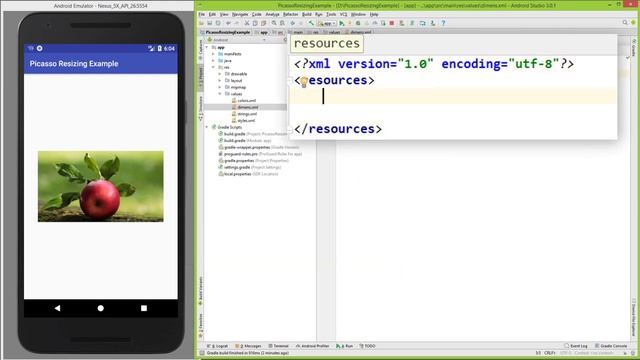The width and height of the screenshot is (640, 360).
Task: Open the Refactor menu
Action: (291, 14)
